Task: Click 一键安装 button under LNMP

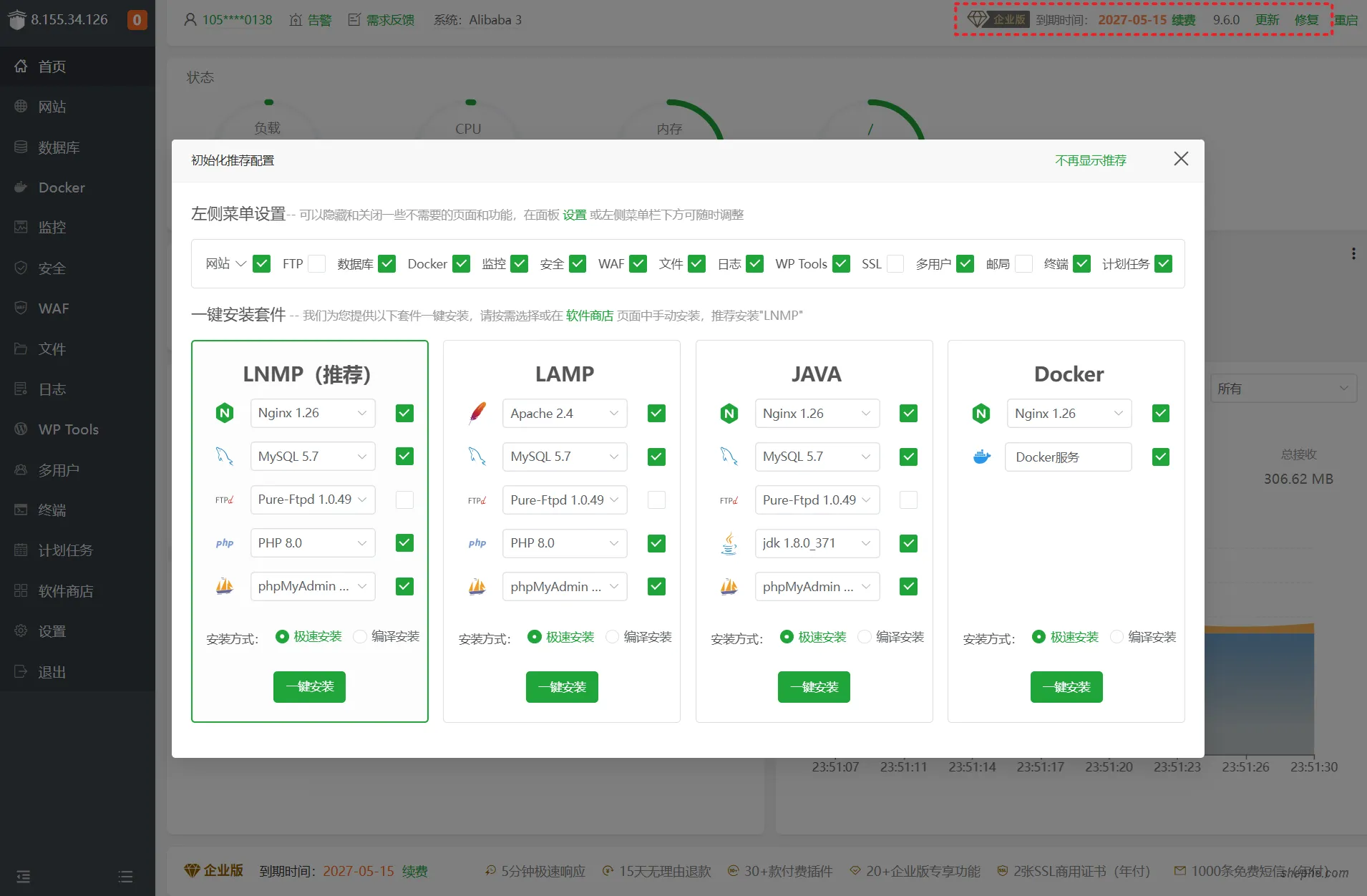Action: 309,687
